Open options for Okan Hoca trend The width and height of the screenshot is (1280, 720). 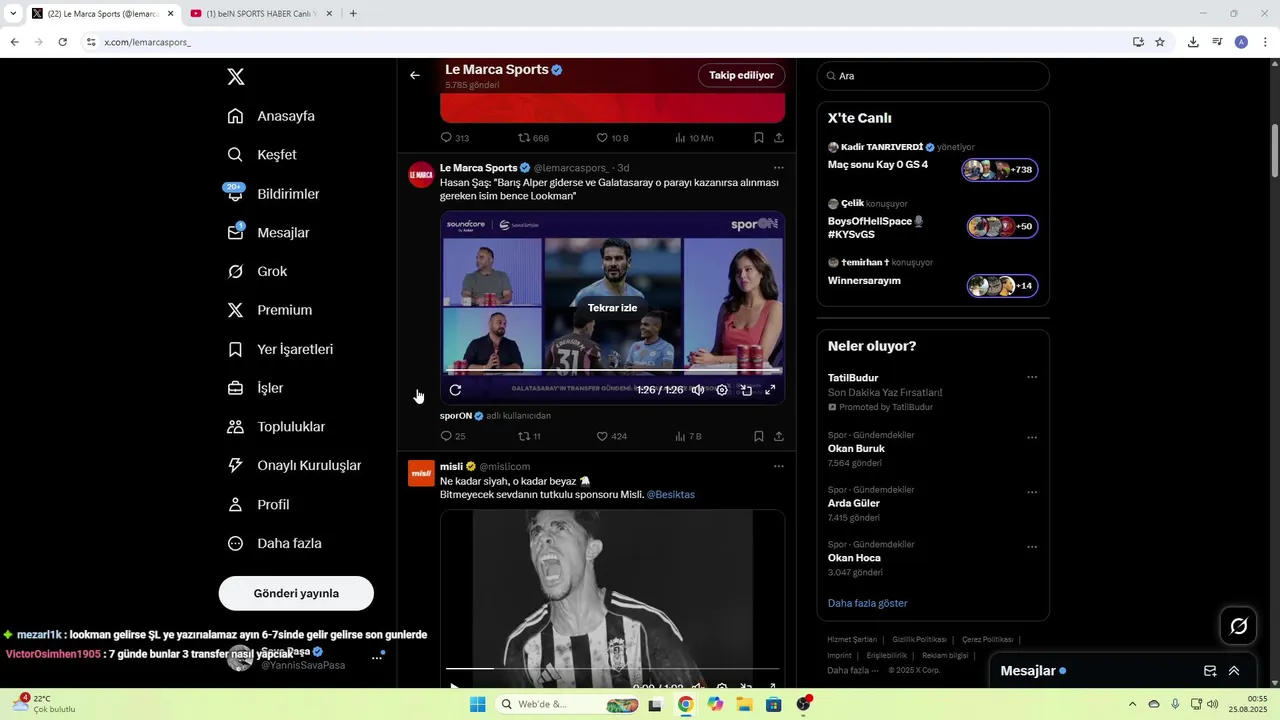pyautogui.click(x=1032, y=548)
